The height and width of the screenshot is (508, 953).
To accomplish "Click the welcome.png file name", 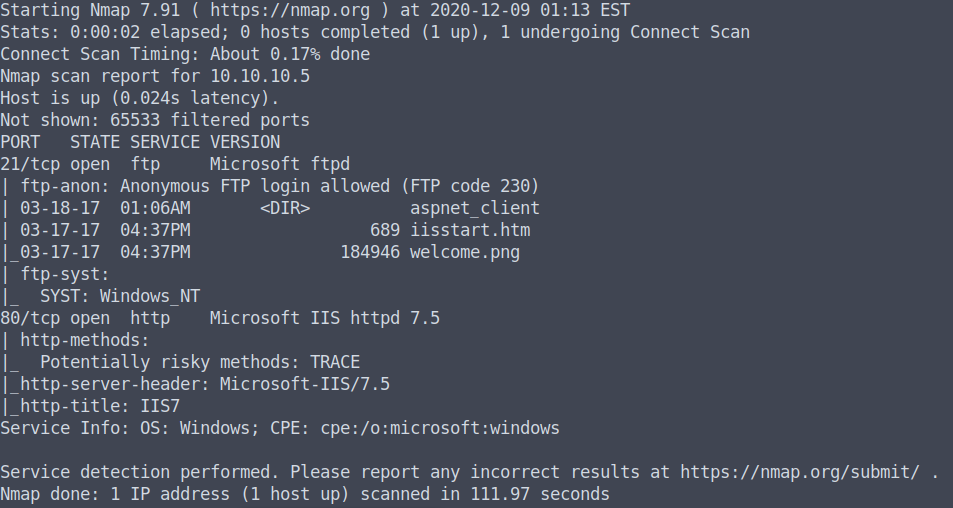I will tap(464, 252).
